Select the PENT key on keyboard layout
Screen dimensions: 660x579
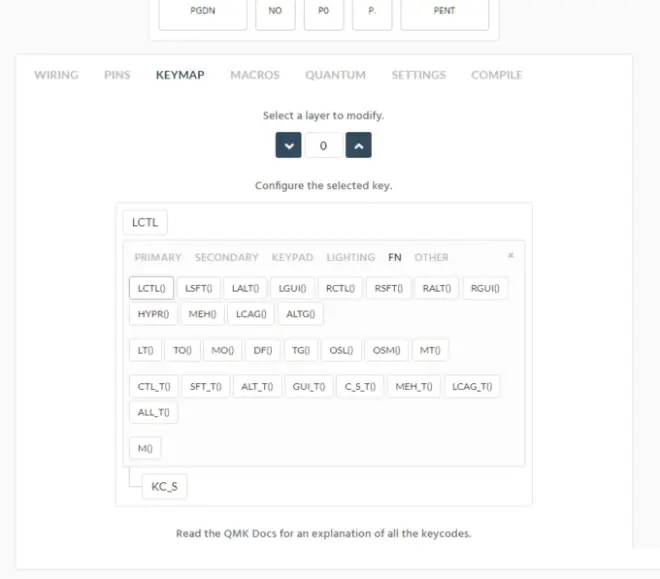coord(444,13)
